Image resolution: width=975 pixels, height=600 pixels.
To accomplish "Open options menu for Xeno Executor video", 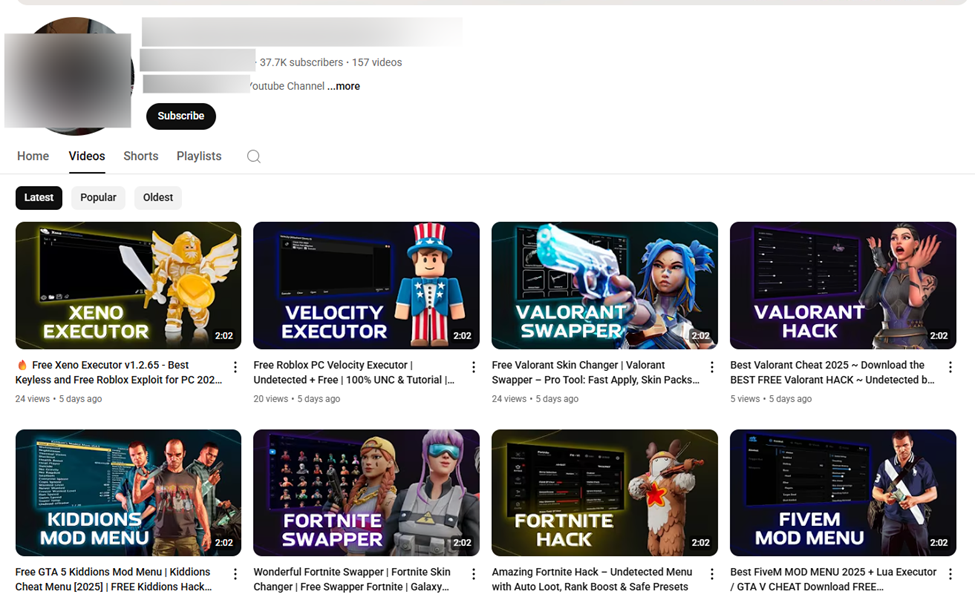I will click(x=236, y=368).
